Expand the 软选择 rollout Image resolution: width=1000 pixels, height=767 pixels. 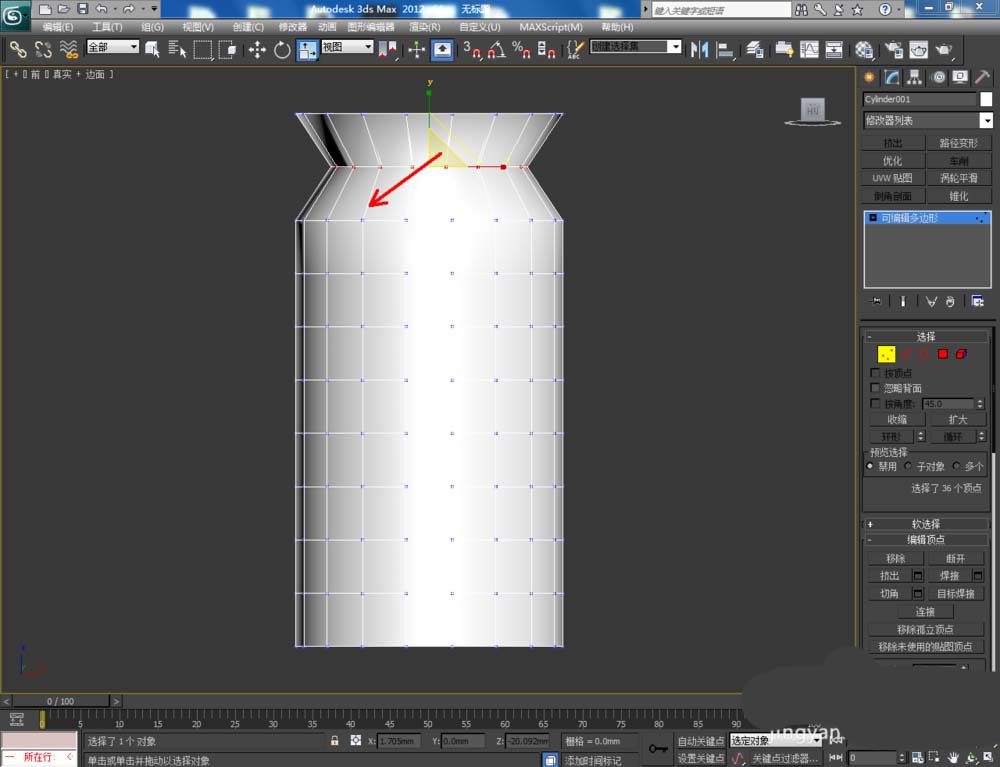(925, 524)
